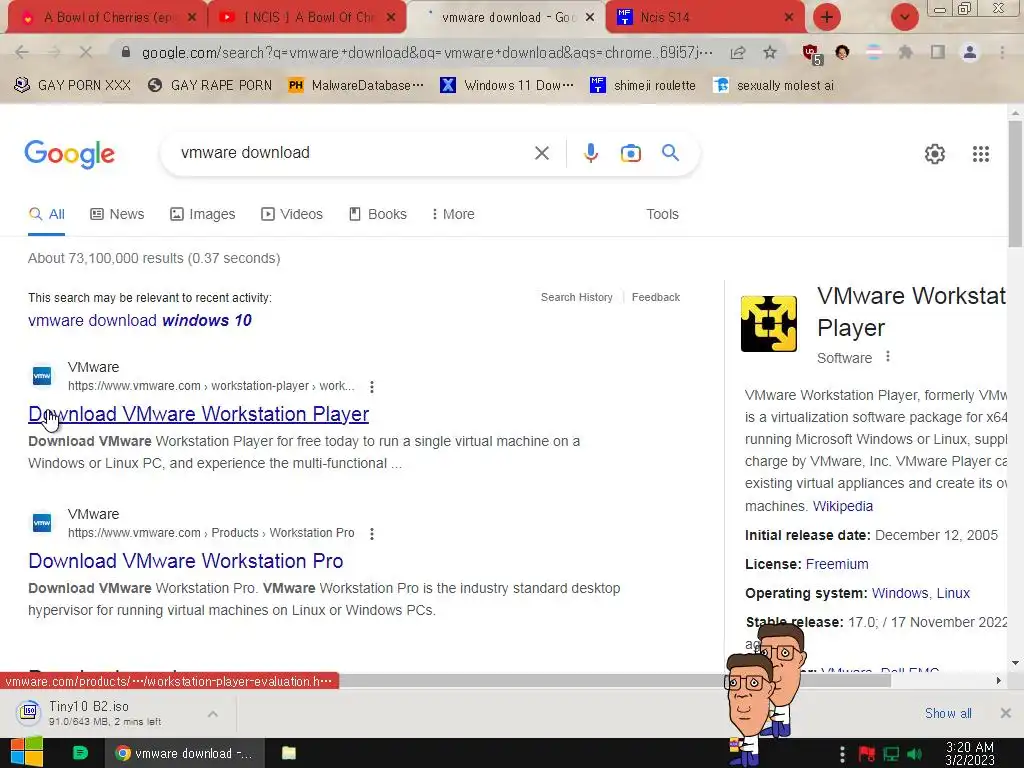Start a voice search with the microphone
1024x768 pixels.
coord(590,153)
